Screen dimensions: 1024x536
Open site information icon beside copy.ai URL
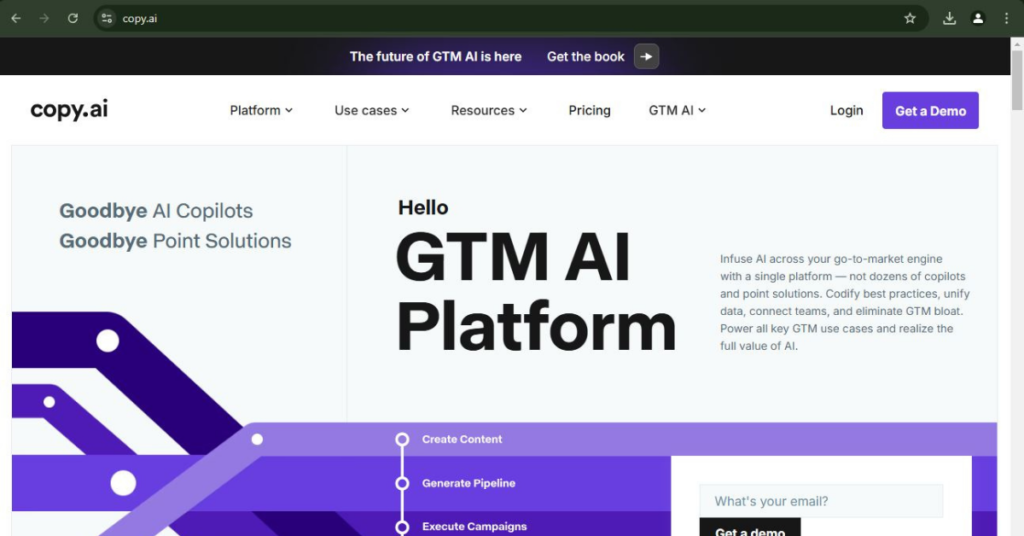[x=106, y=18]
